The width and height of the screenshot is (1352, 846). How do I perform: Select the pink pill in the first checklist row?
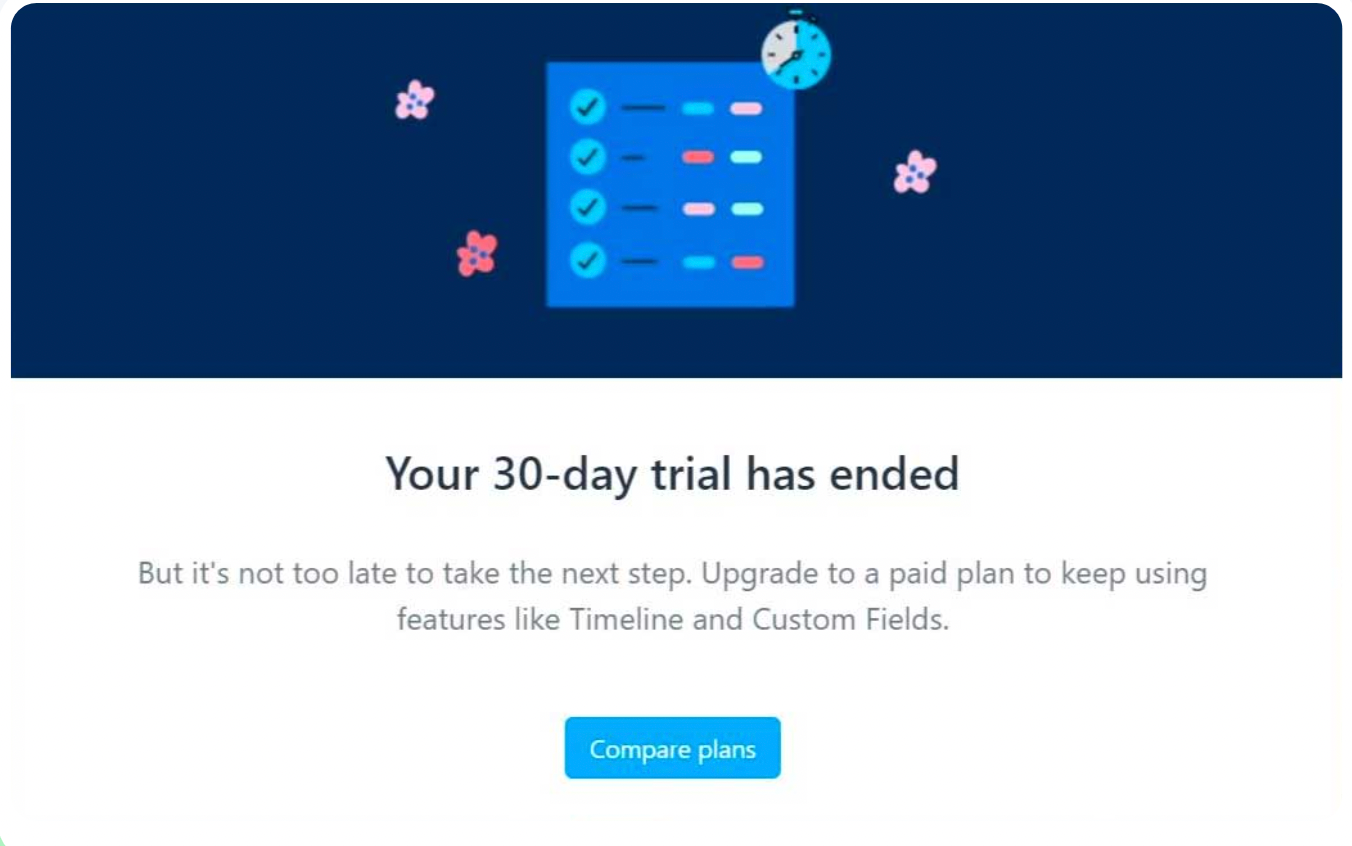(x=746, y=108)
